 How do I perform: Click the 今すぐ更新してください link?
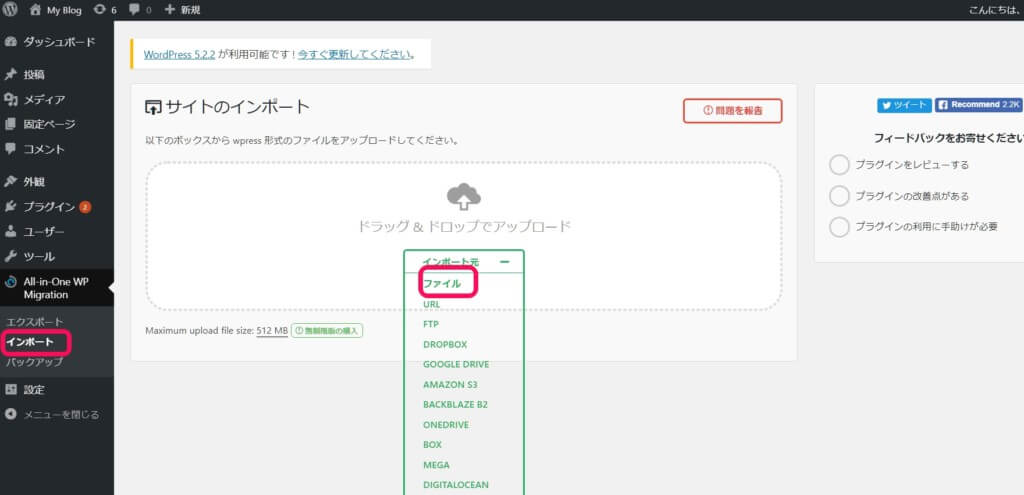point(355,53)
